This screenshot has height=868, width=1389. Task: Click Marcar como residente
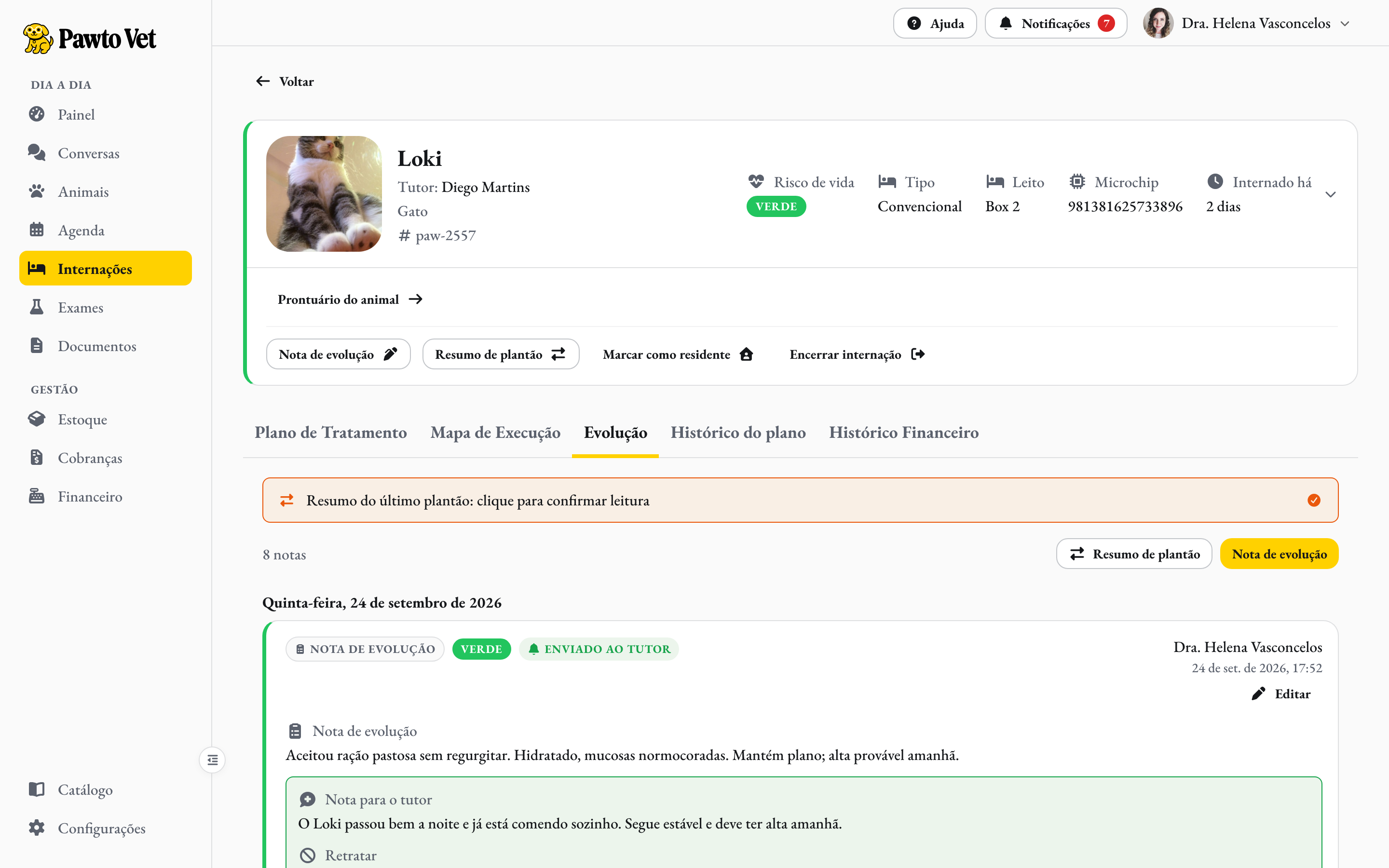678,354
